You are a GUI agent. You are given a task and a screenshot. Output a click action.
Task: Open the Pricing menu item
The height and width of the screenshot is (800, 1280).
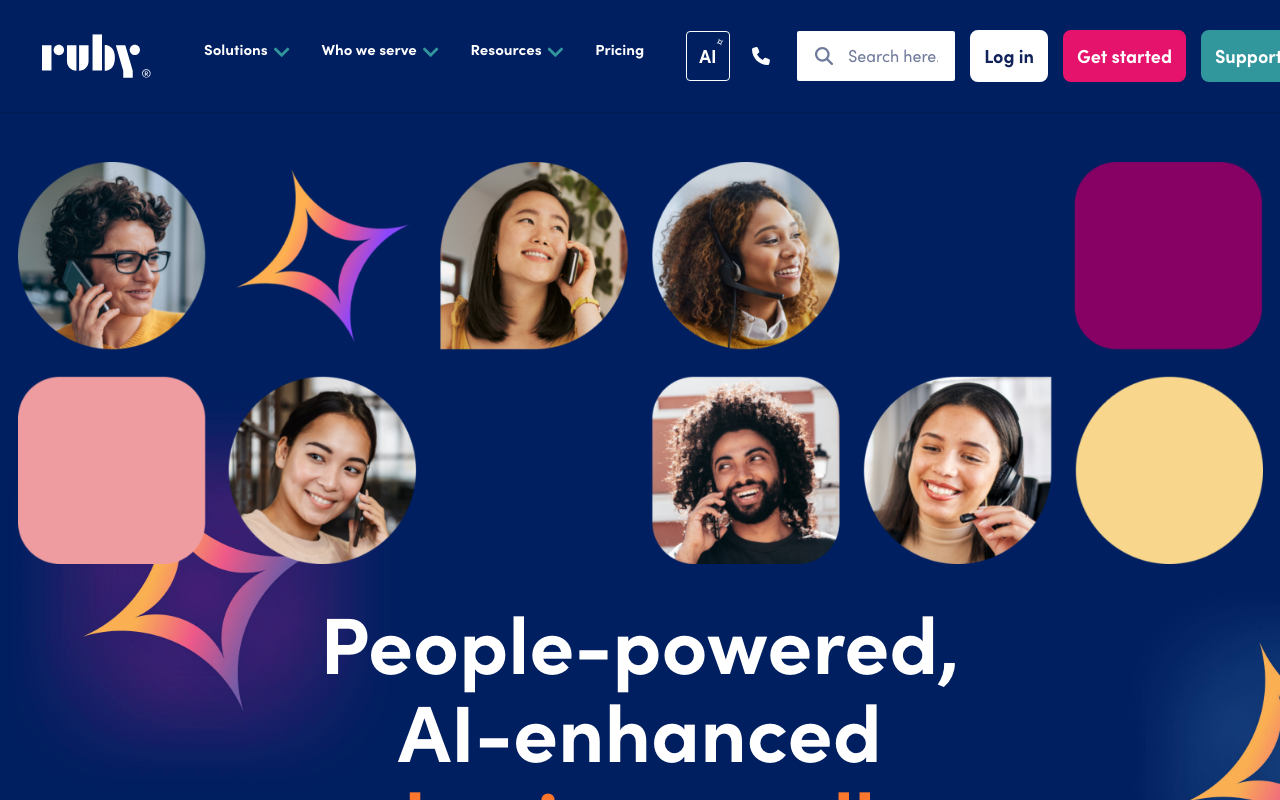(619, 50)
